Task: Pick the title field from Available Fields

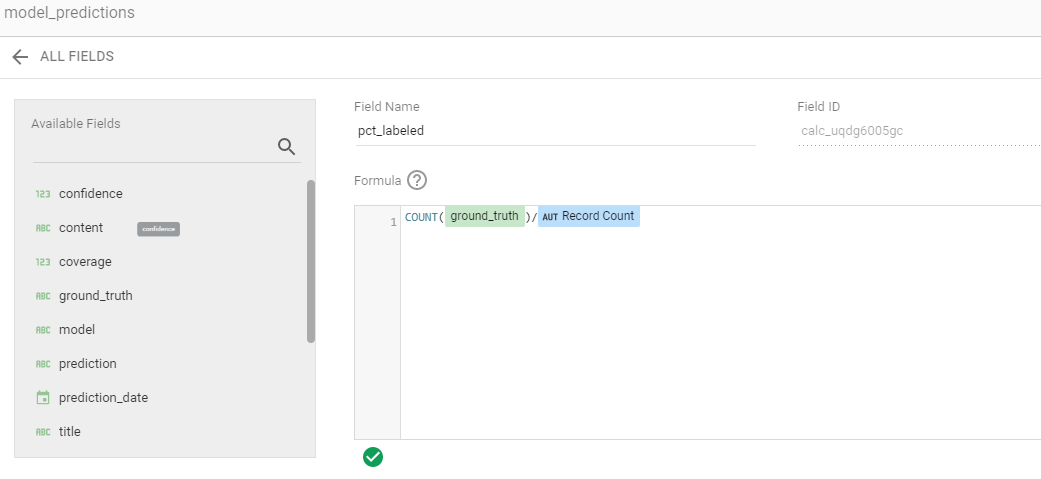Action: (x=70, y=432)
